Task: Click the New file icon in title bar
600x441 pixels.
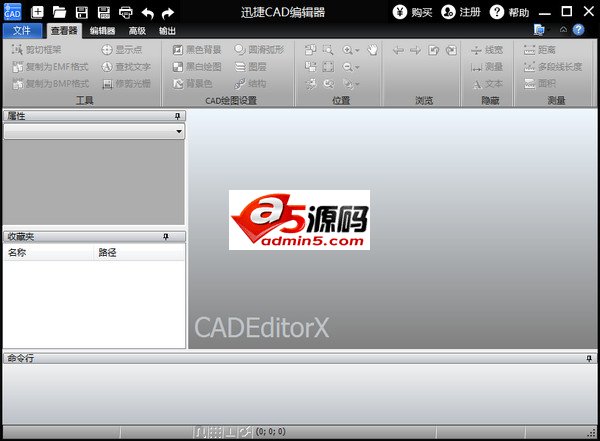Action: [37, 12]
